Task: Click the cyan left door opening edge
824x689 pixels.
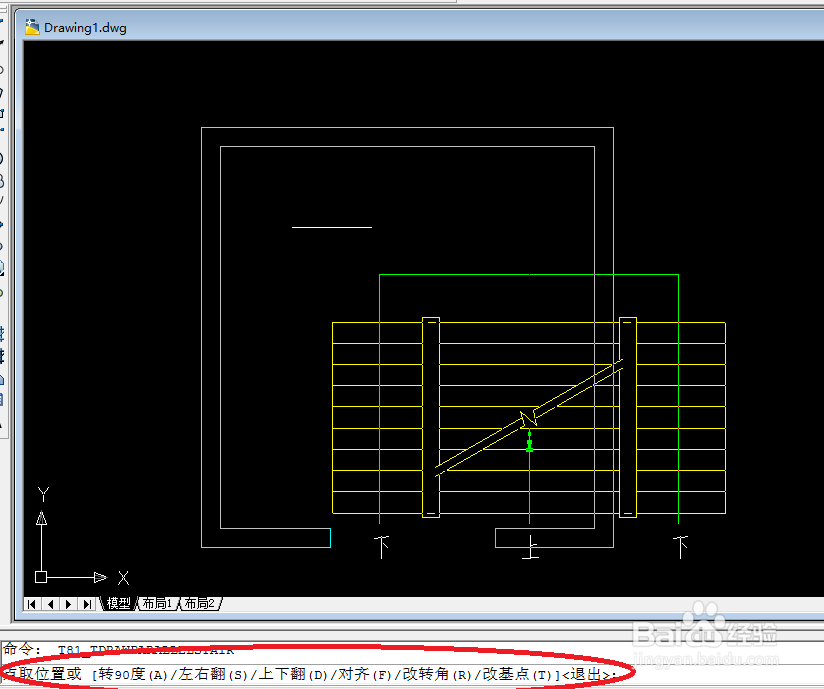Action: [330, 538]
